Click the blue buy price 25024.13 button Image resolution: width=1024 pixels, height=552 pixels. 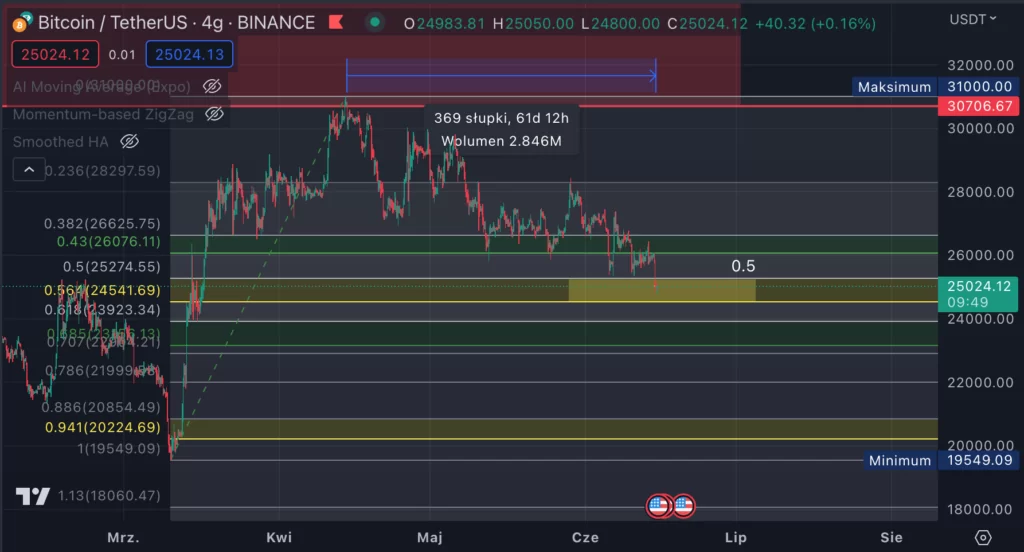tap(189, 54)
